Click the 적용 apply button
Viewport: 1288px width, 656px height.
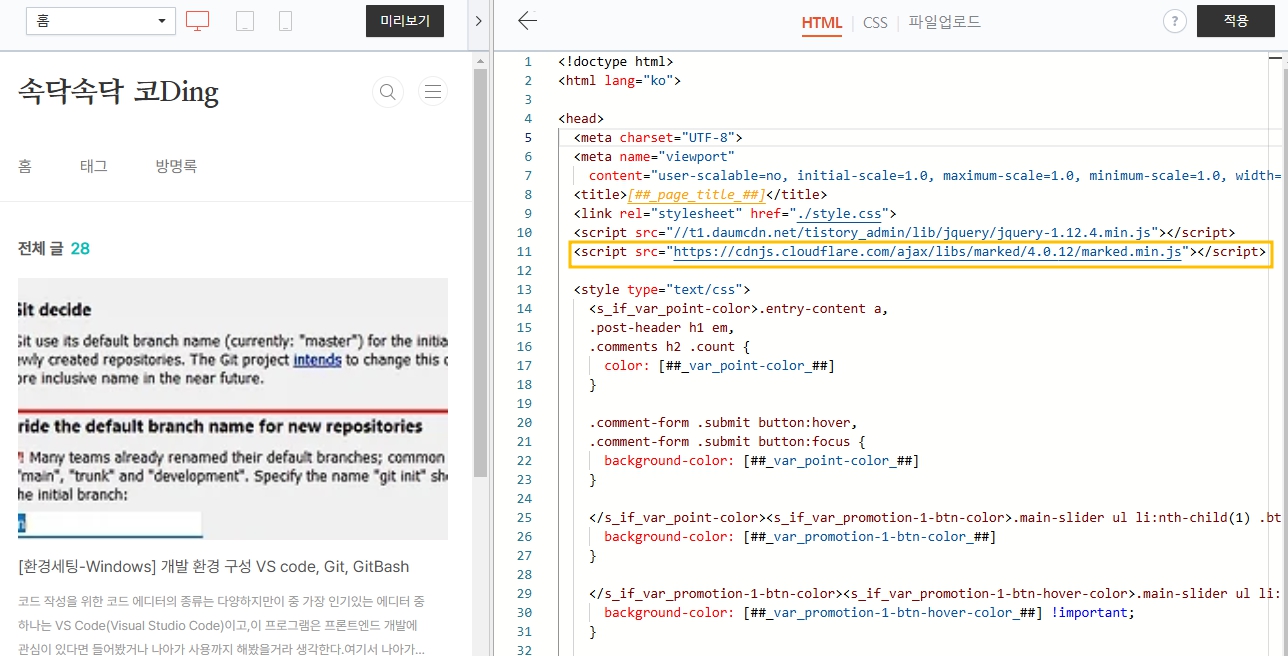(1235, 21)
